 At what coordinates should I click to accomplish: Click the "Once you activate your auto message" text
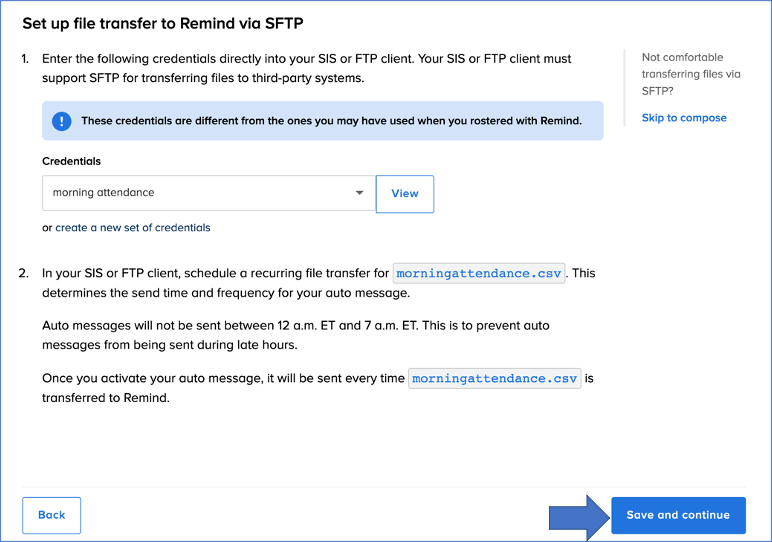pyautogui.click(x=223, y=379)
